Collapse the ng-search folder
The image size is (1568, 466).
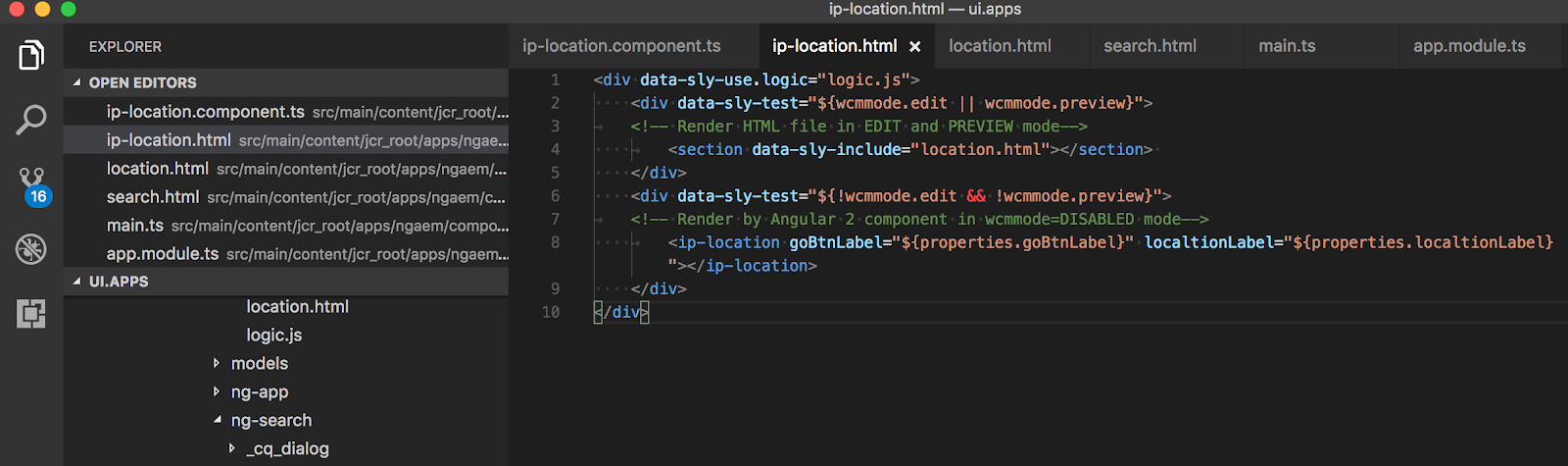[217, 421]
